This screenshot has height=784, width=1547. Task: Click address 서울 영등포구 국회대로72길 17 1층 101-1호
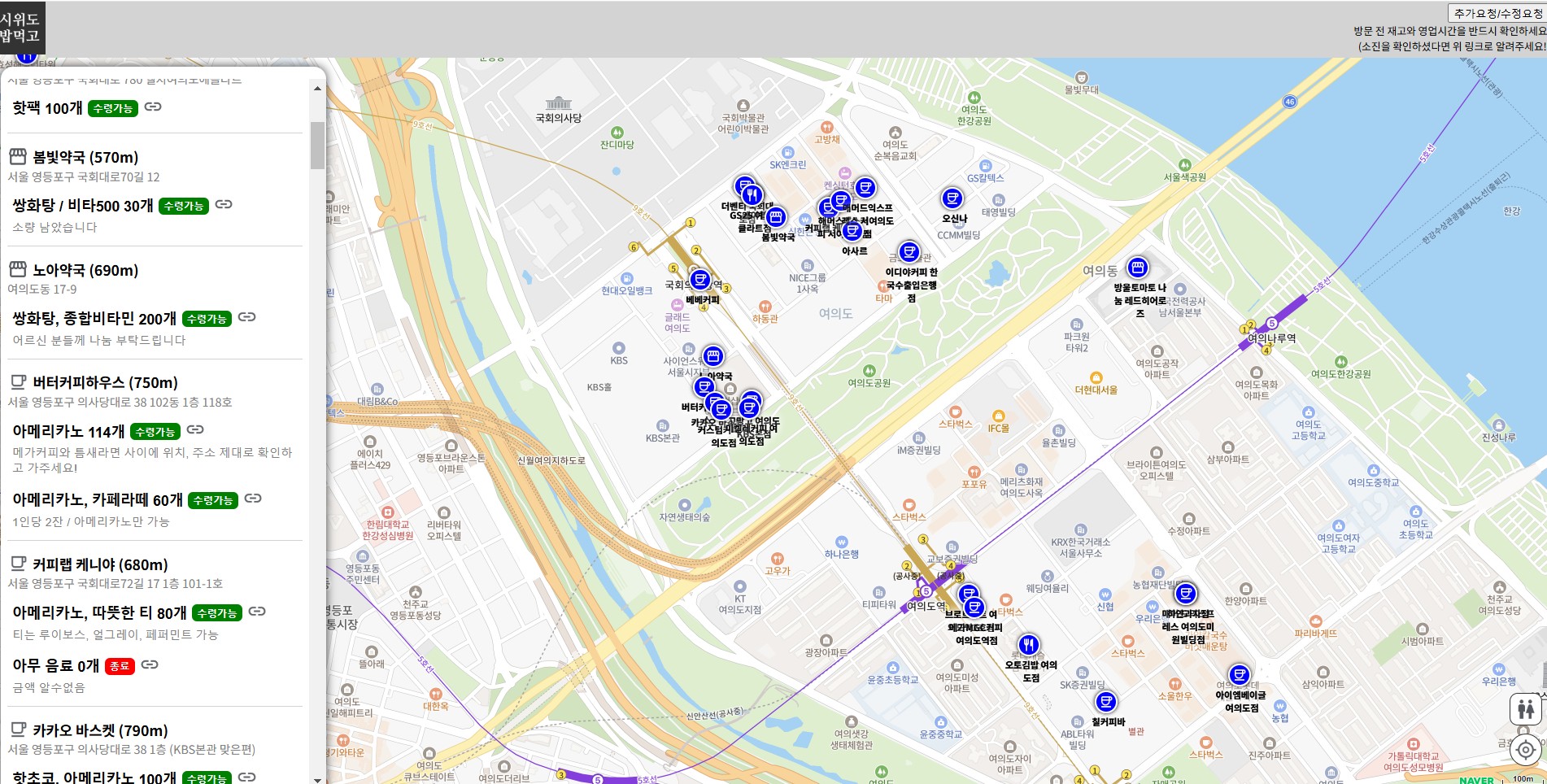(115, 583)
